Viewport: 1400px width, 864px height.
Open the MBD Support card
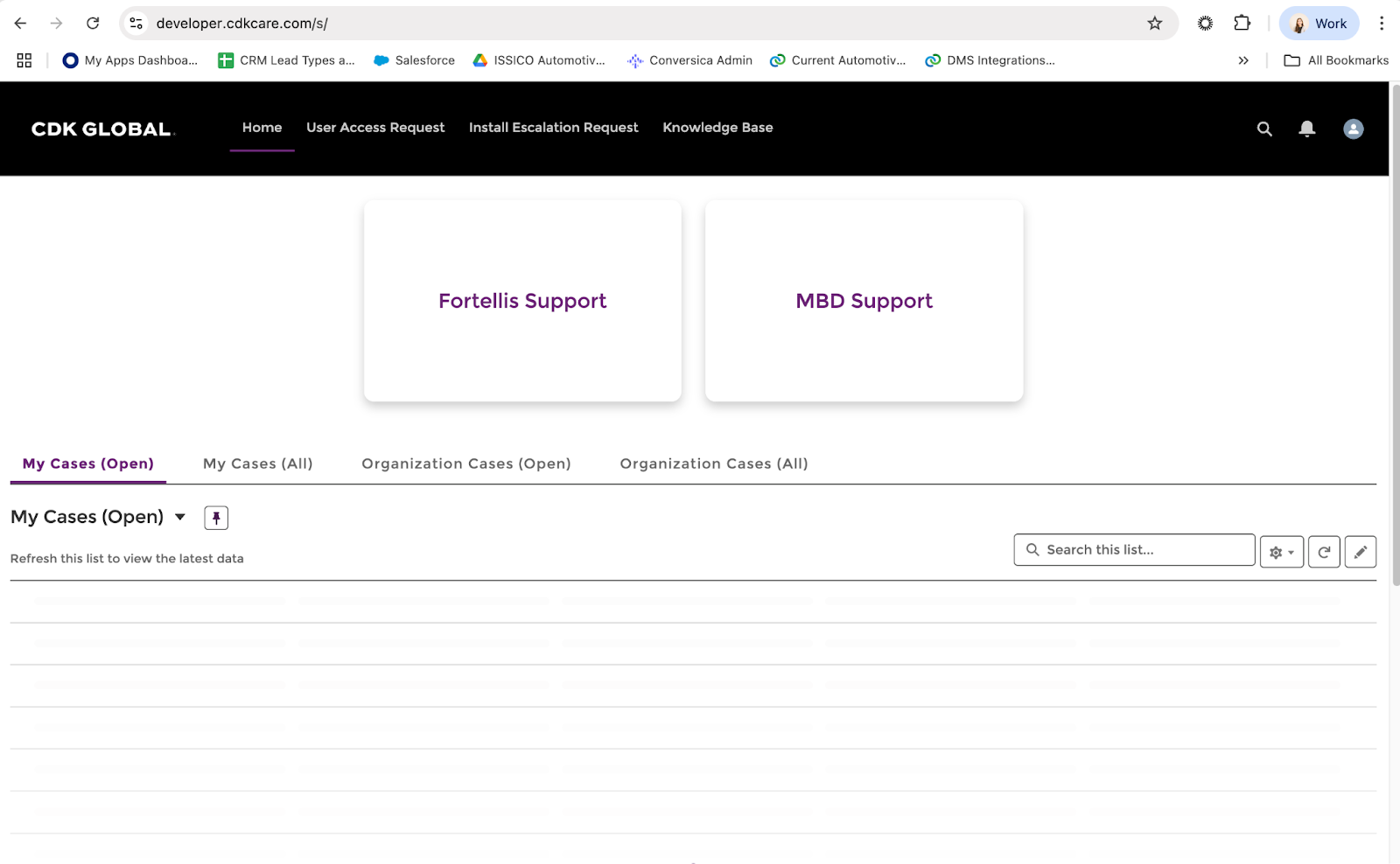[864, 301]
